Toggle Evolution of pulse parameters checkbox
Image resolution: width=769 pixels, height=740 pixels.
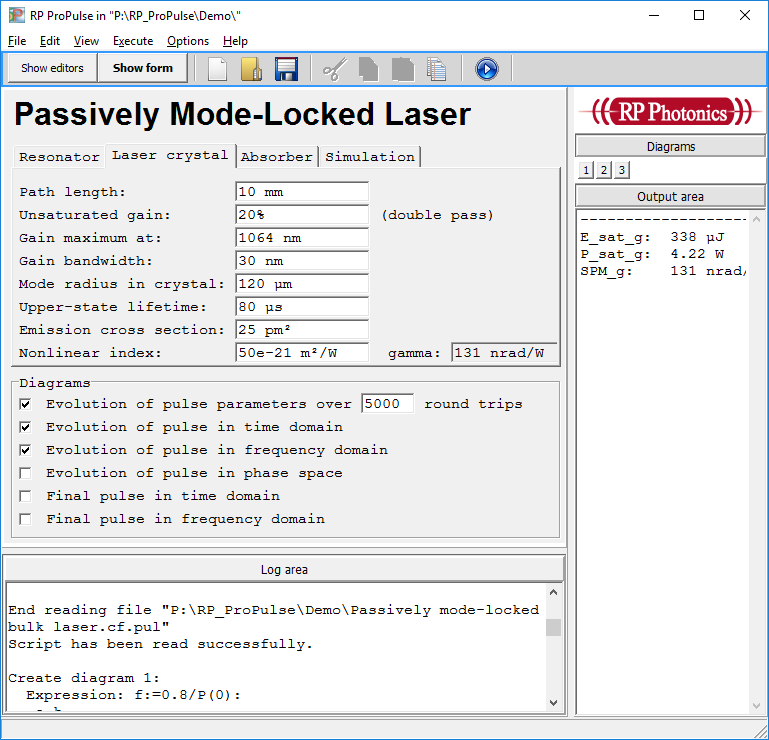click(26, 404)
